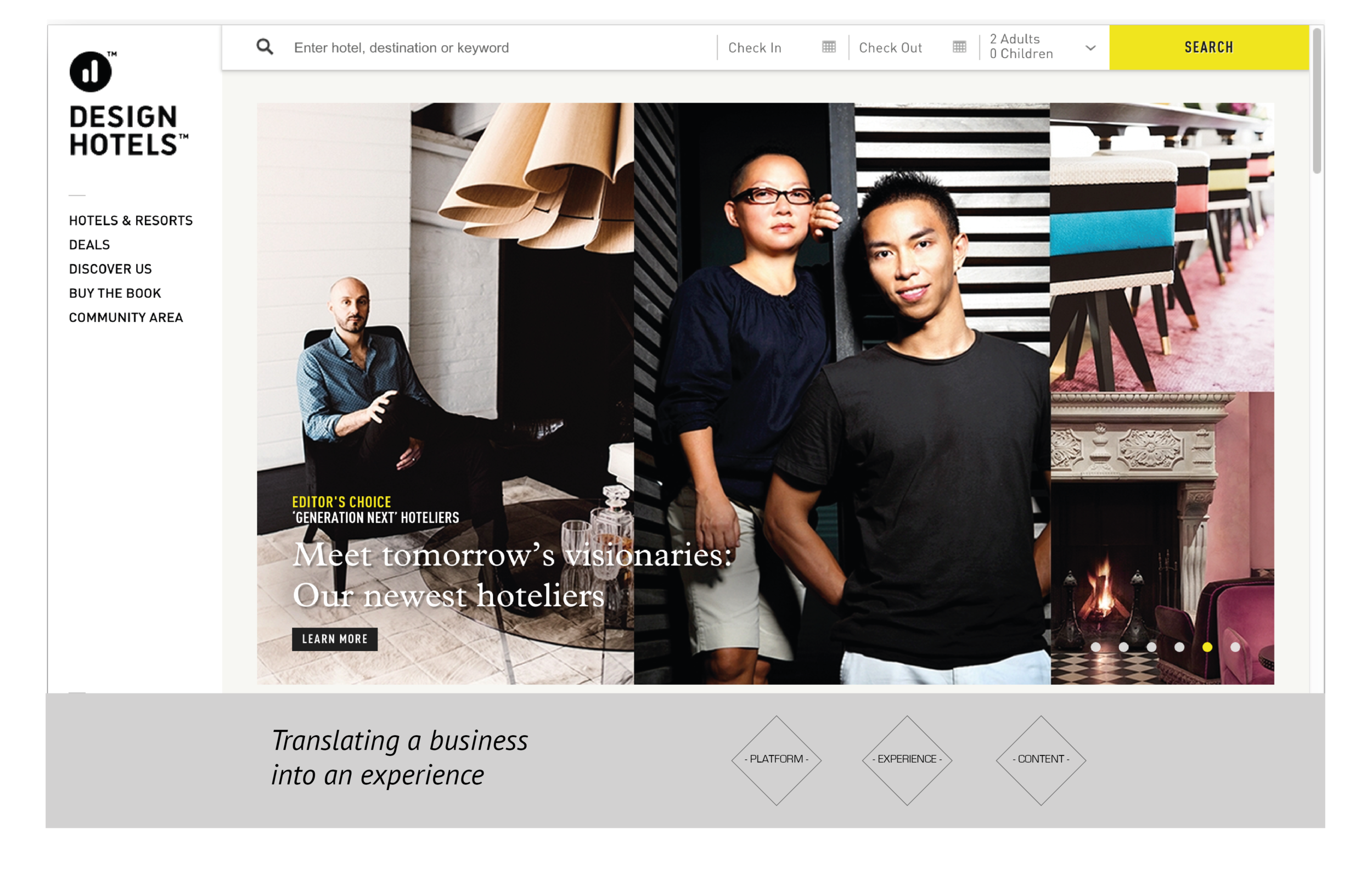Open the Check Out calendar icon
This screenshot has width=1372, height=873.
pyautogui.click(x=959, y=47)
